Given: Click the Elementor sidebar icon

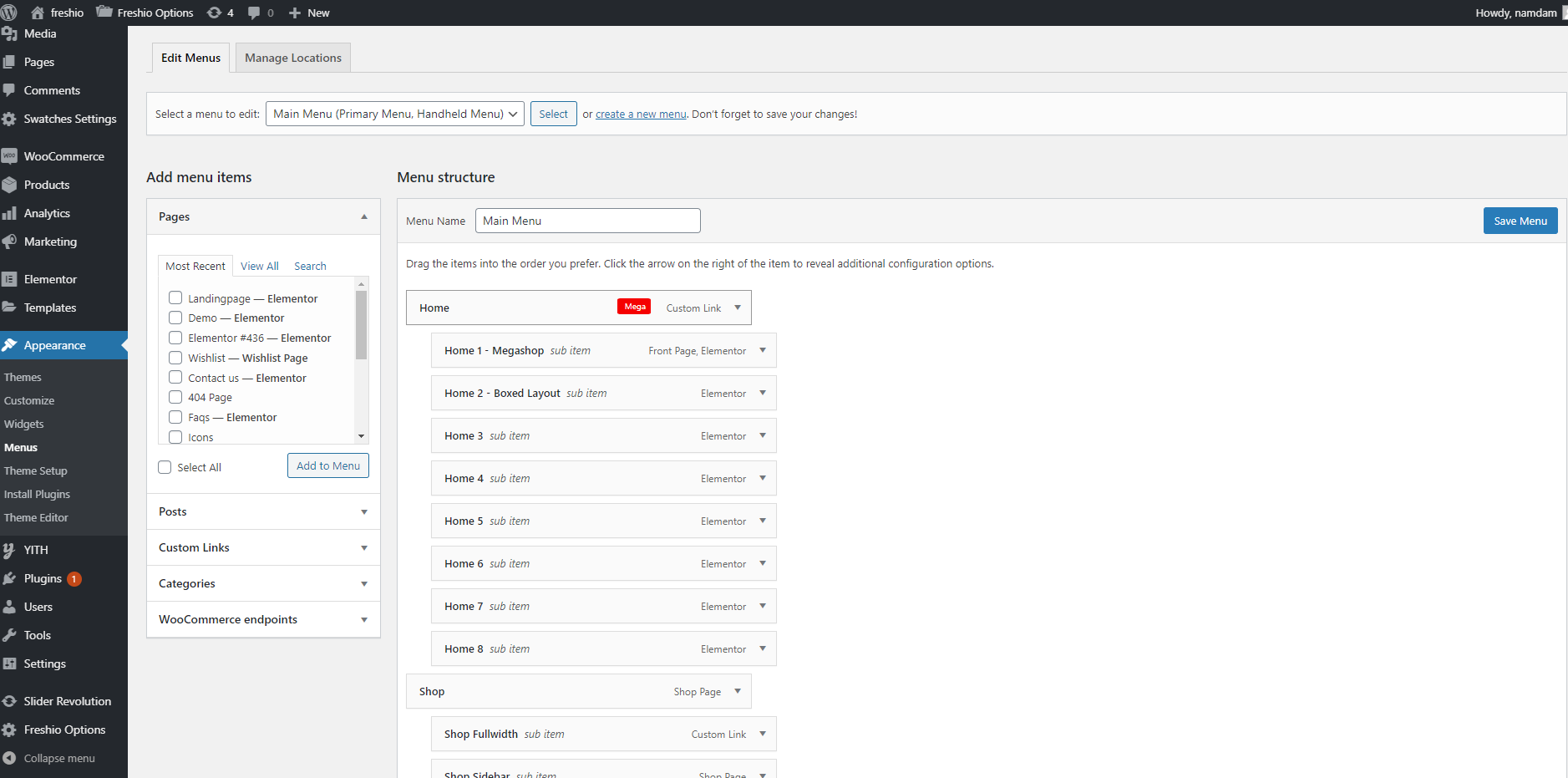Looking at the screenshot, I should [10, 279].
